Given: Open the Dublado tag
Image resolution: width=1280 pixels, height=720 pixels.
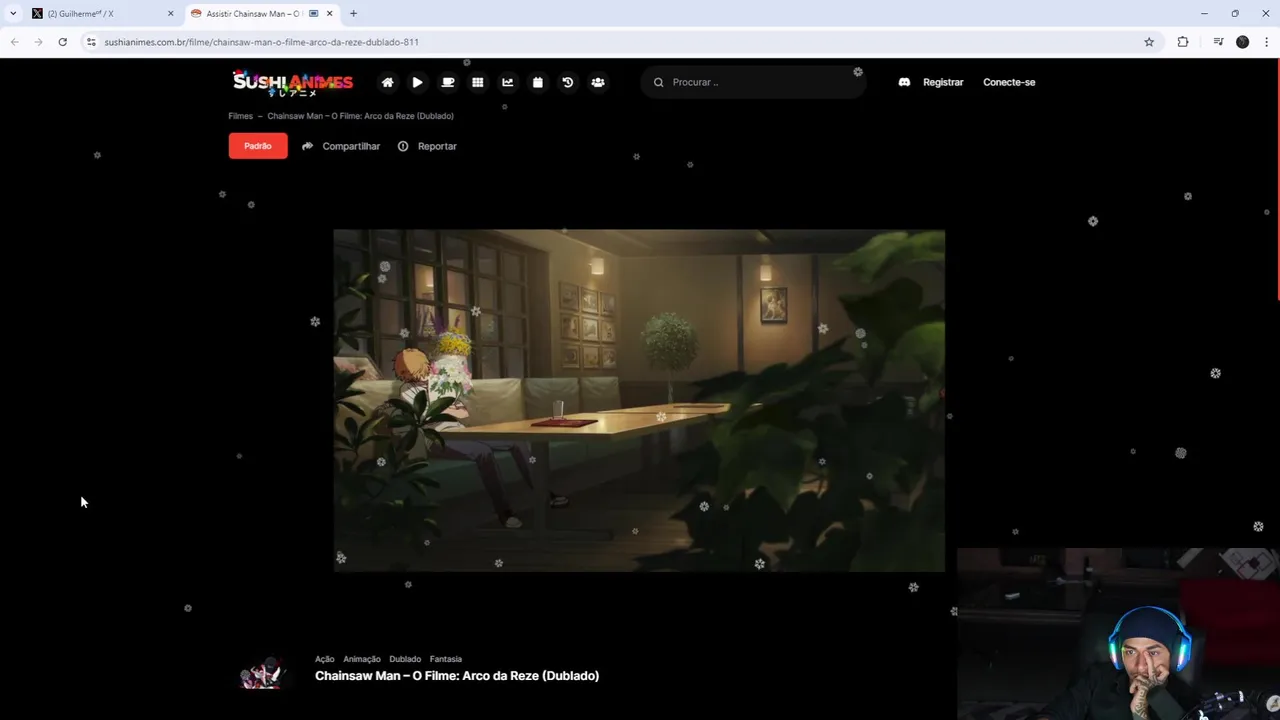Looking at the screenshot, I should (x=405, y=659).
